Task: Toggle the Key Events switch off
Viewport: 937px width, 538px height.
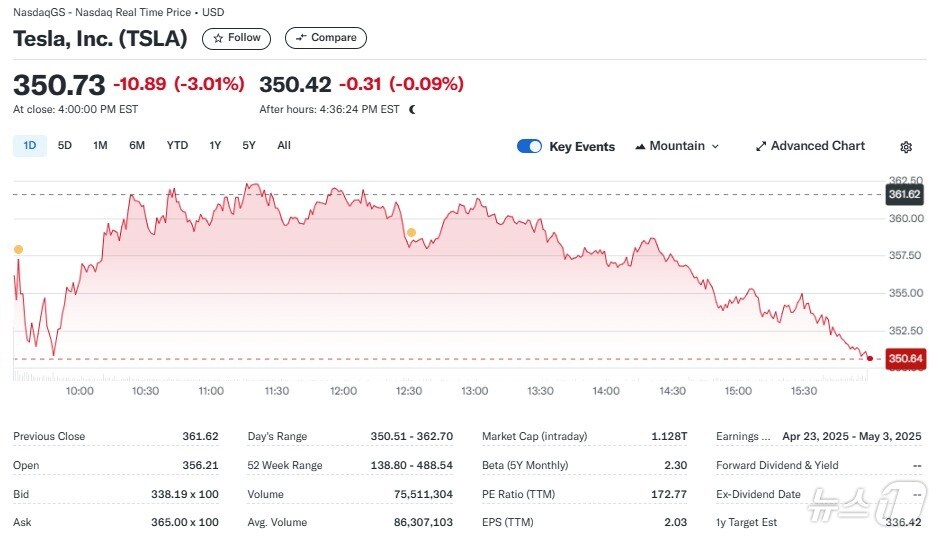Action: tap(529, 146)
